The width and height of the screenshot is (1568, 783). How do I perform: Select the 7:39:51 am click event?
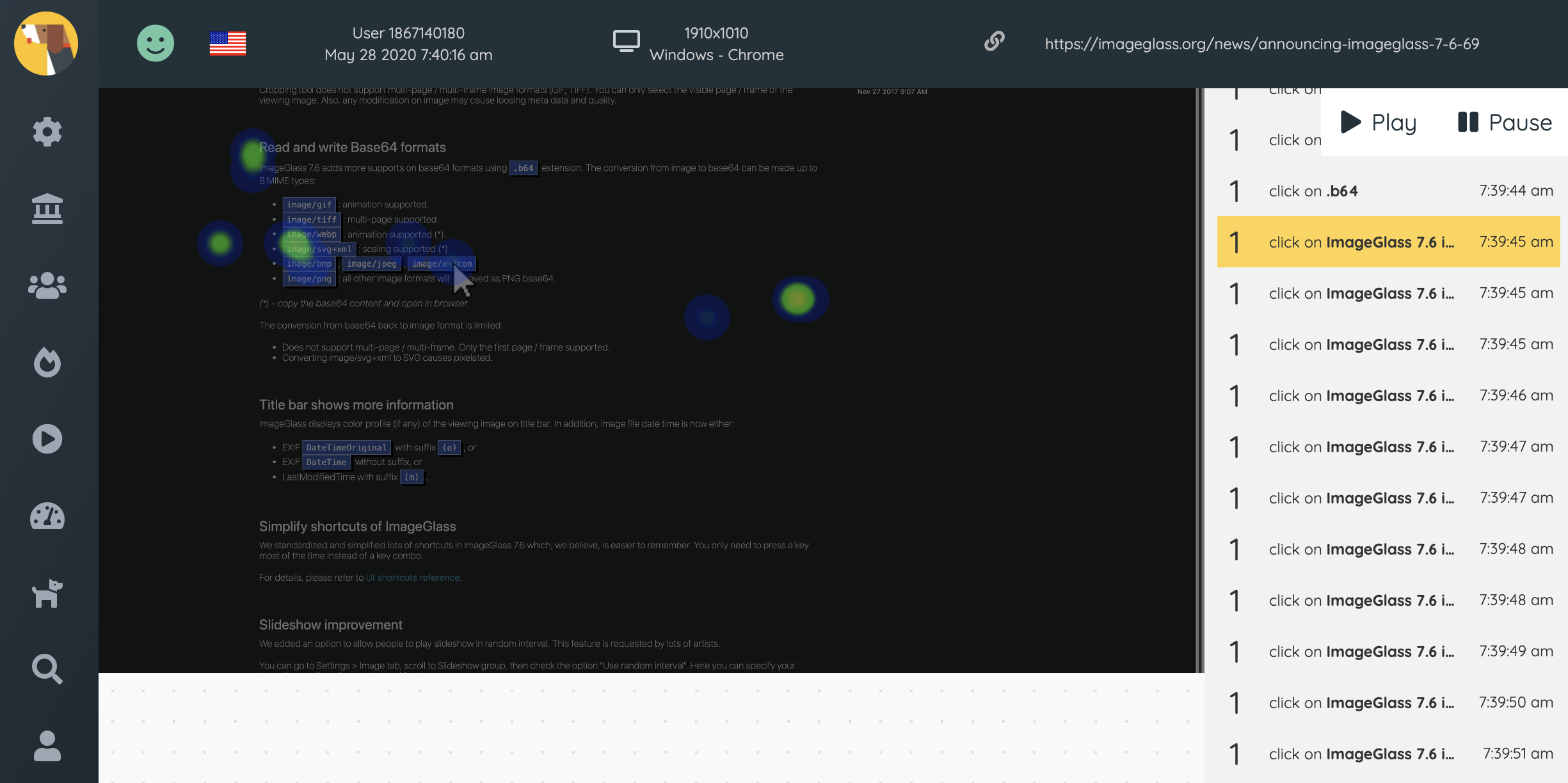coord(1388,754)
